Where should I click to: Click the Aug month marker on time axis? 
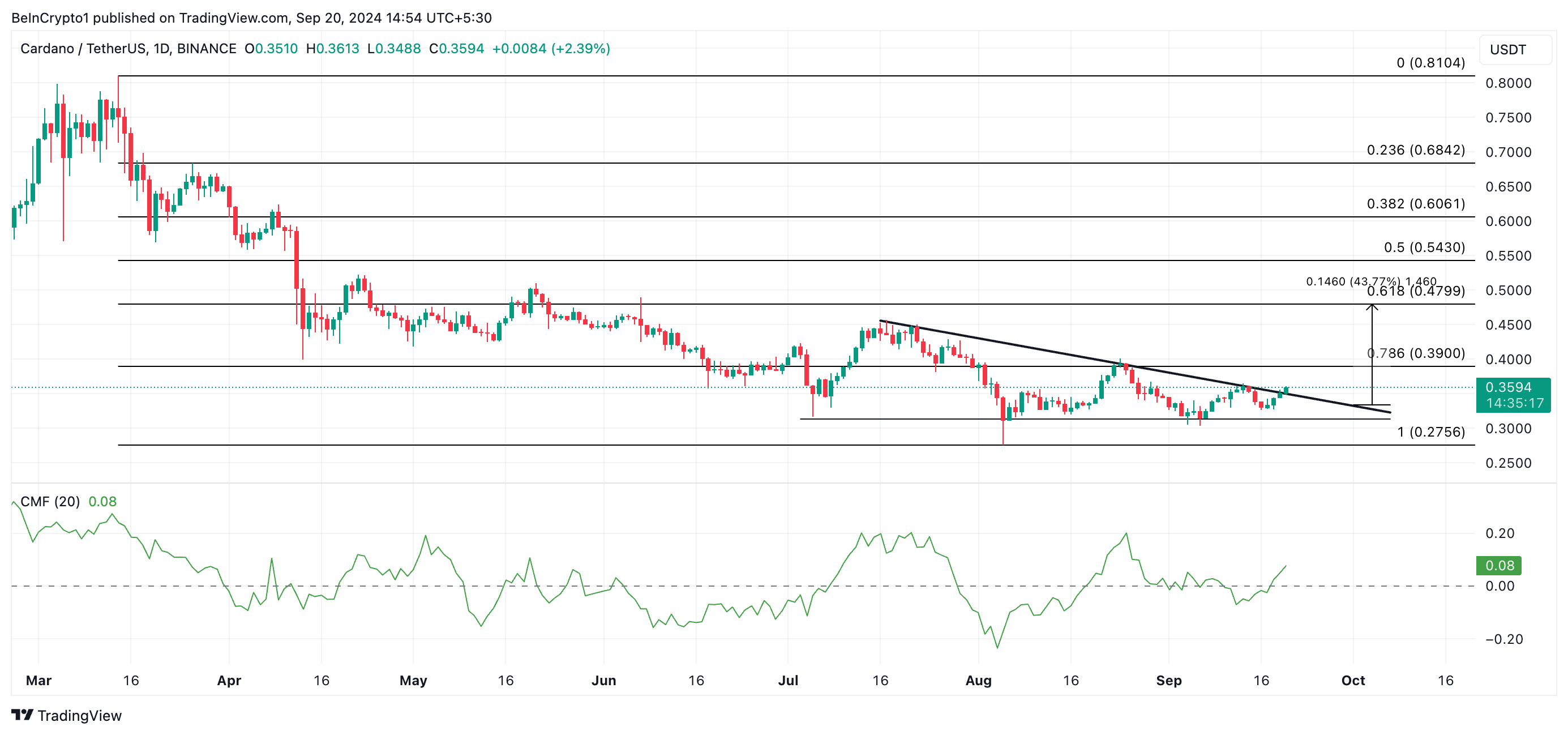(978, 680)
